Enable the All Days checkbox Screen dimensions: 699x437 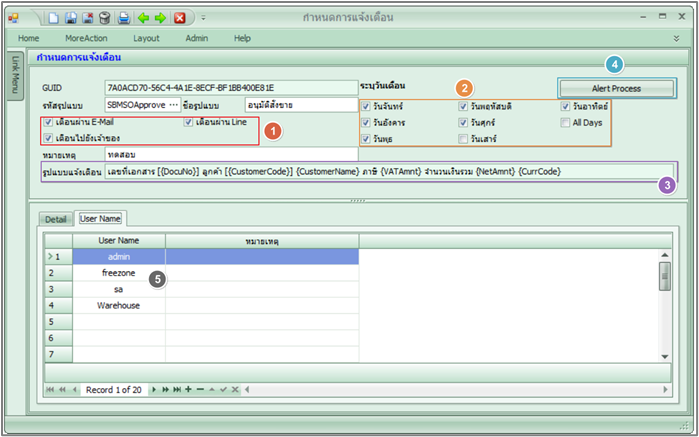click(566, 123)
